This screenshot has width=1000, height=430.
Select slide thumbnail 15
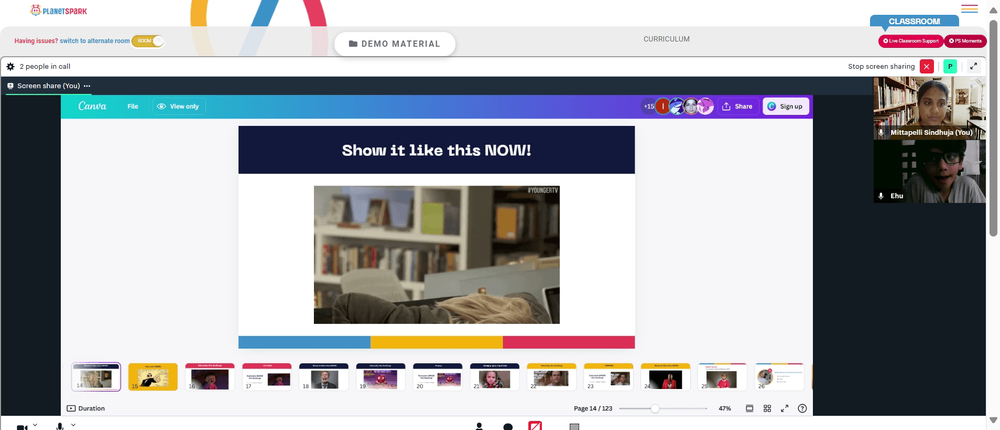[153, 376]
